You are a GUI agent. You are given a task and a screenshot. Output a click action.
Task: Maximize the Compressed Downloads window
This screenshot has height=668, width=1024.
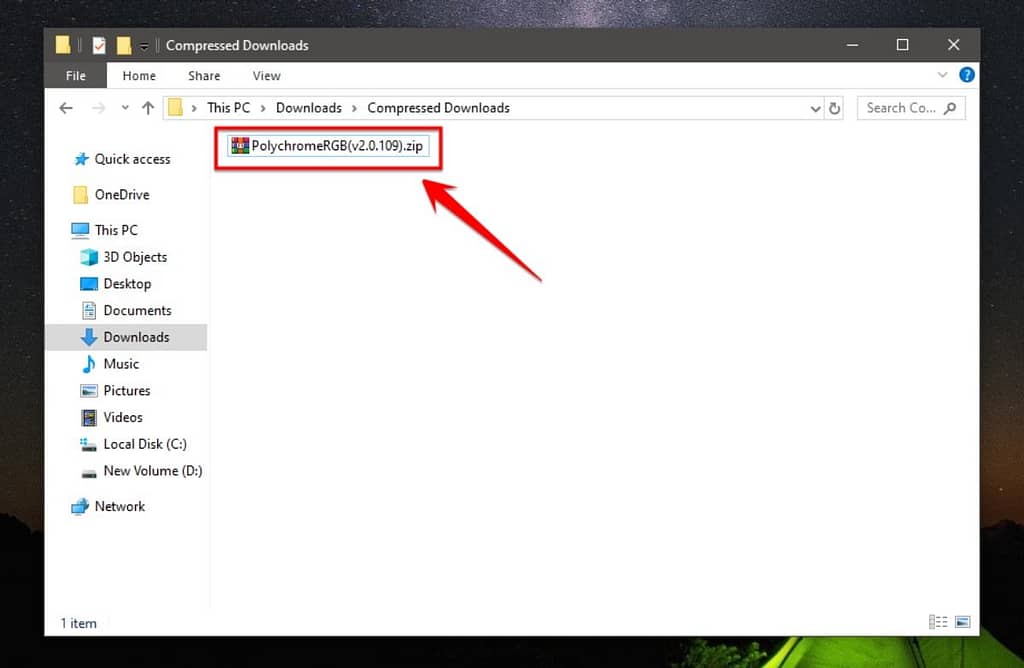[x=902, y=44]
